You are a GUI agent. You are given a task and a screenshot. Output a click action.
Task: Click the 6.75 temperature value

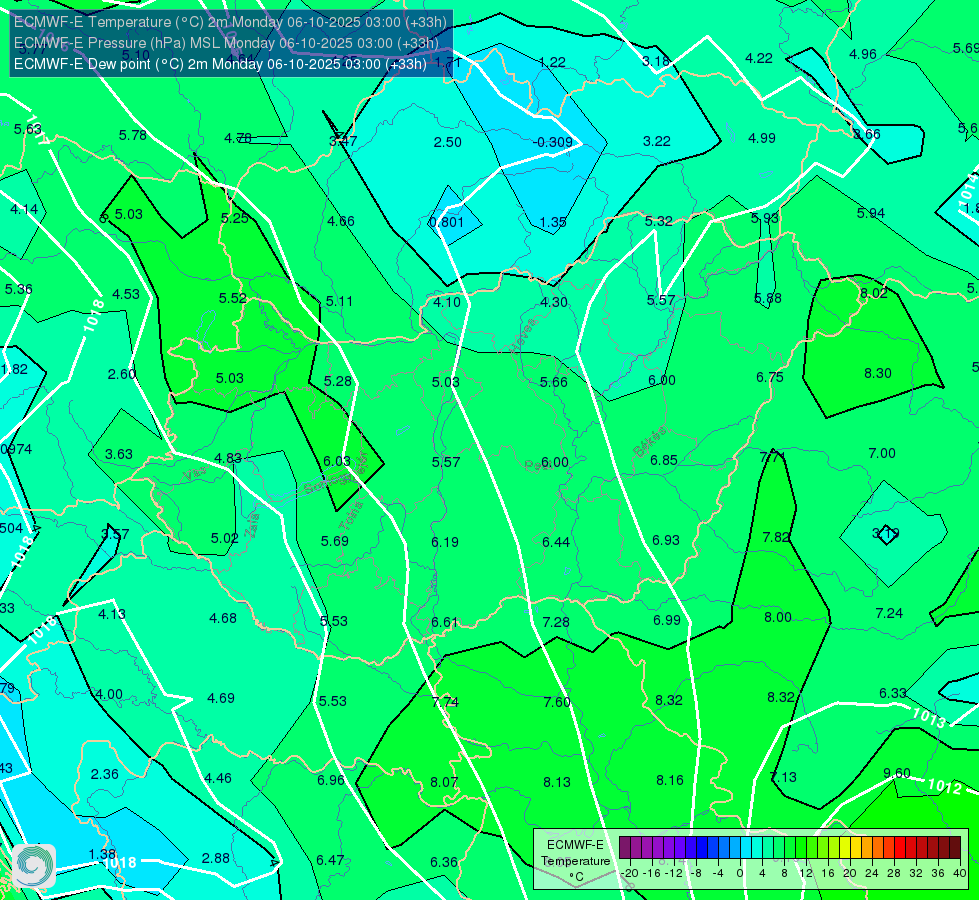coord(770,377)
